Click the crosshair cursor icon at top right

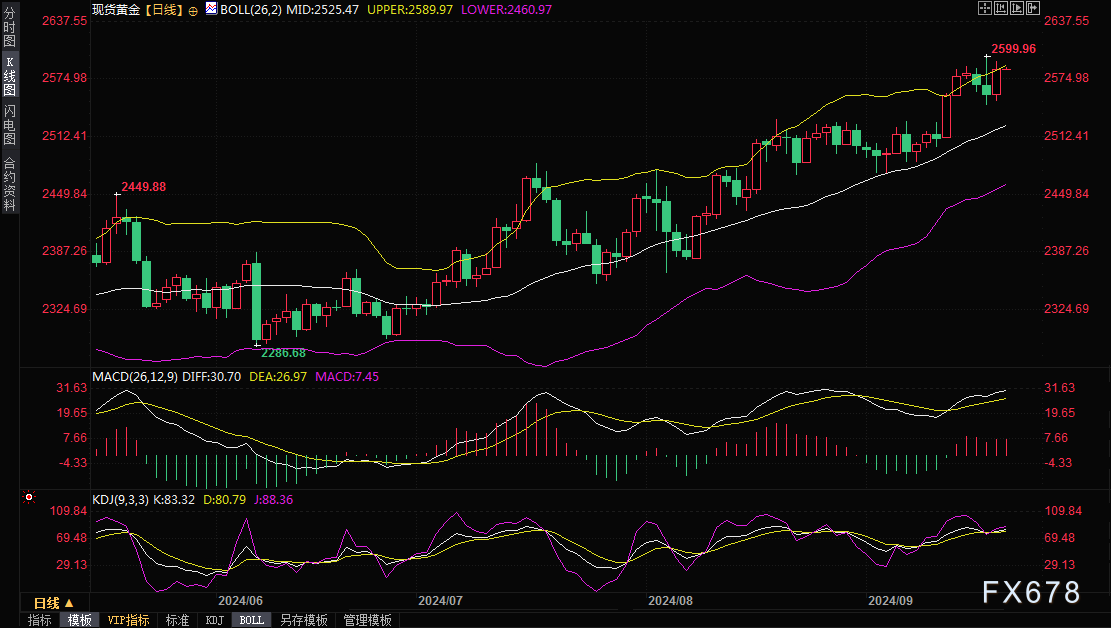985,8
